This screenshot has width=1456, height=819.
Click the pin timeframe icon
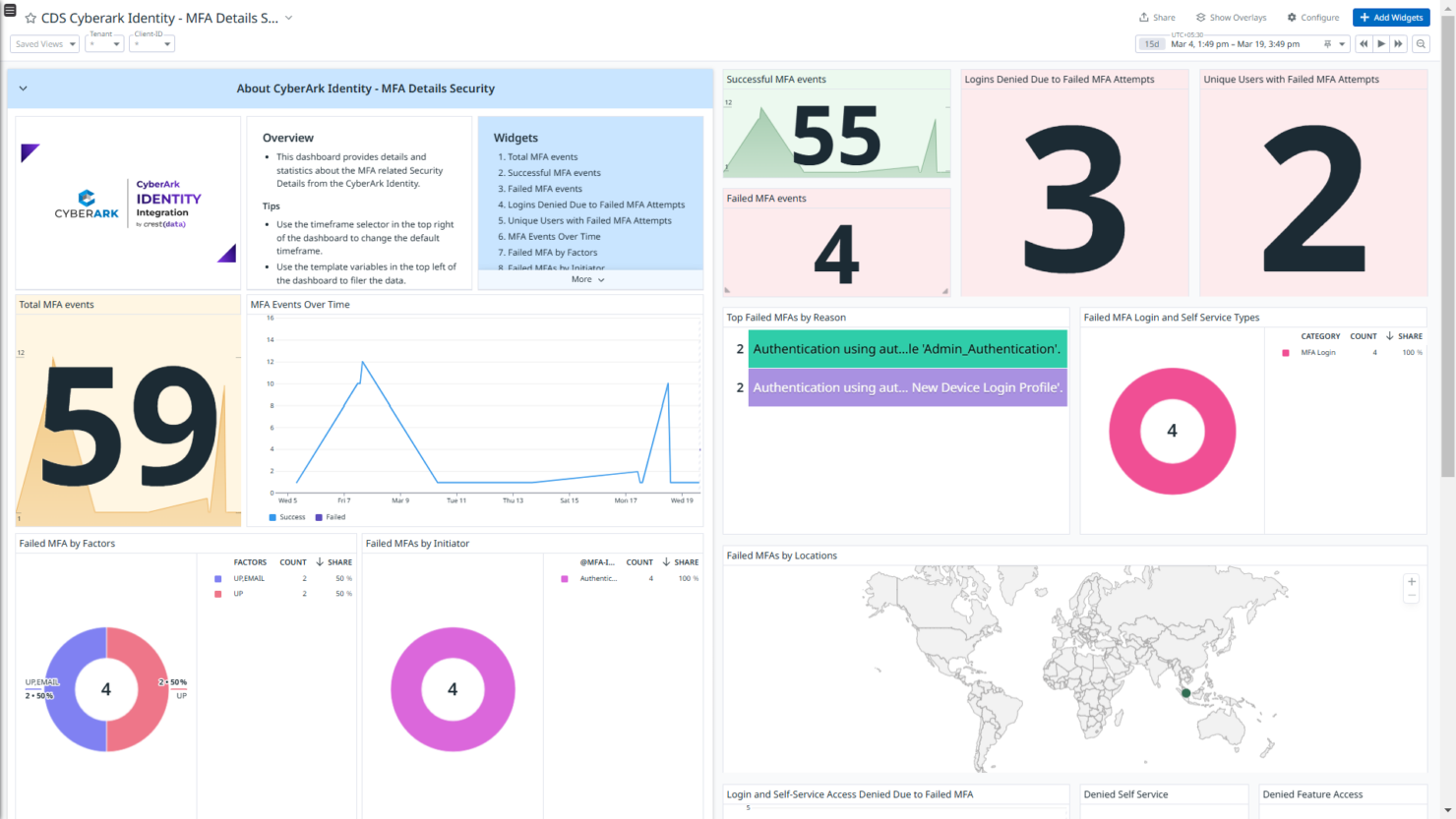[x=1327, y=44]
